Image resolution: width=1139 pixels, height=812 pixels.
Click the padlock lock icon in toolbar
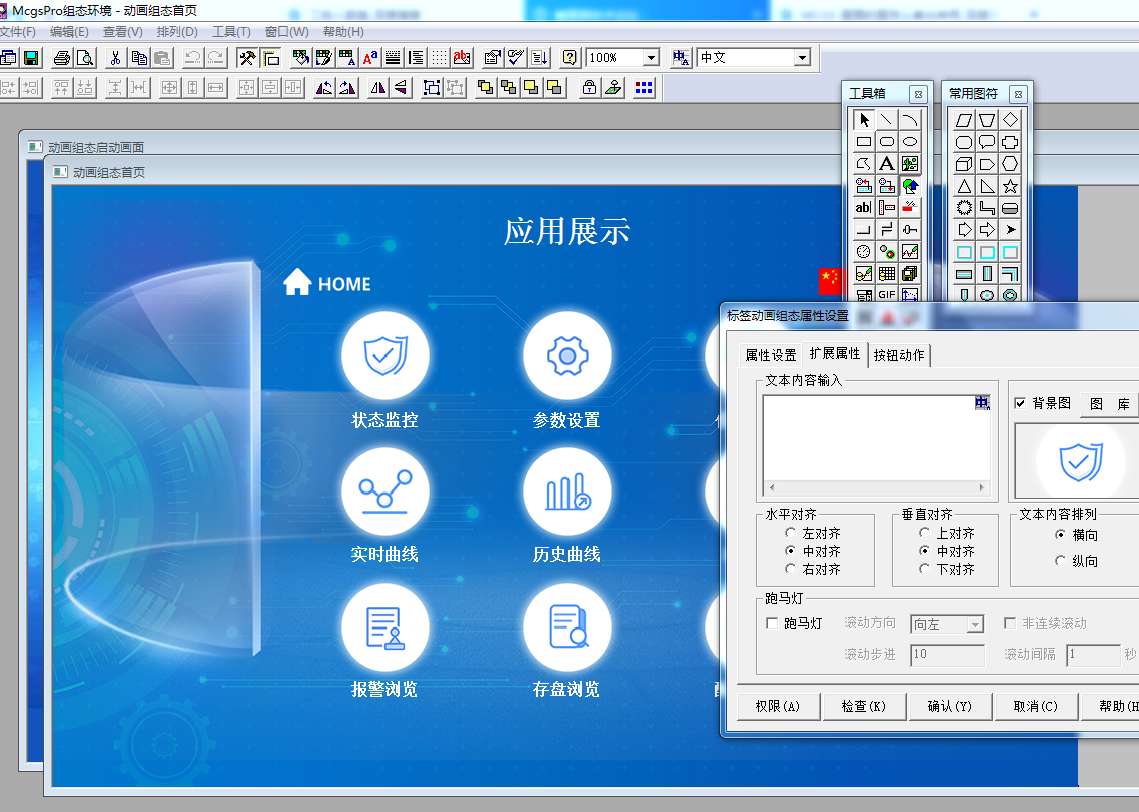point(589,87)
